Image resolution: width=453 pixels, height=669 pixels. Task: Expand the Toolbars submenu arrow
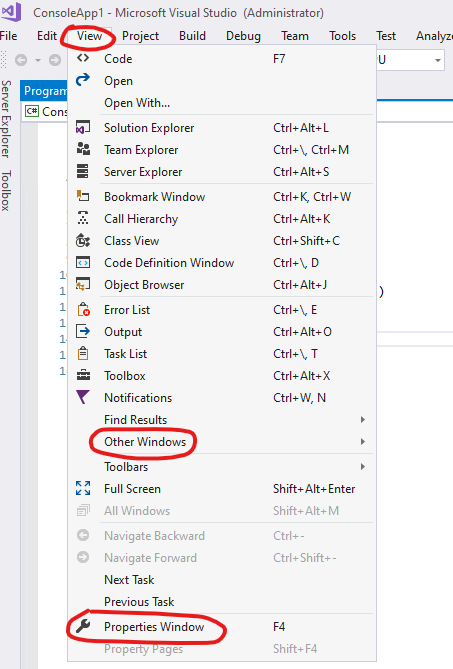pyautogui.click(x=363, y=466)
